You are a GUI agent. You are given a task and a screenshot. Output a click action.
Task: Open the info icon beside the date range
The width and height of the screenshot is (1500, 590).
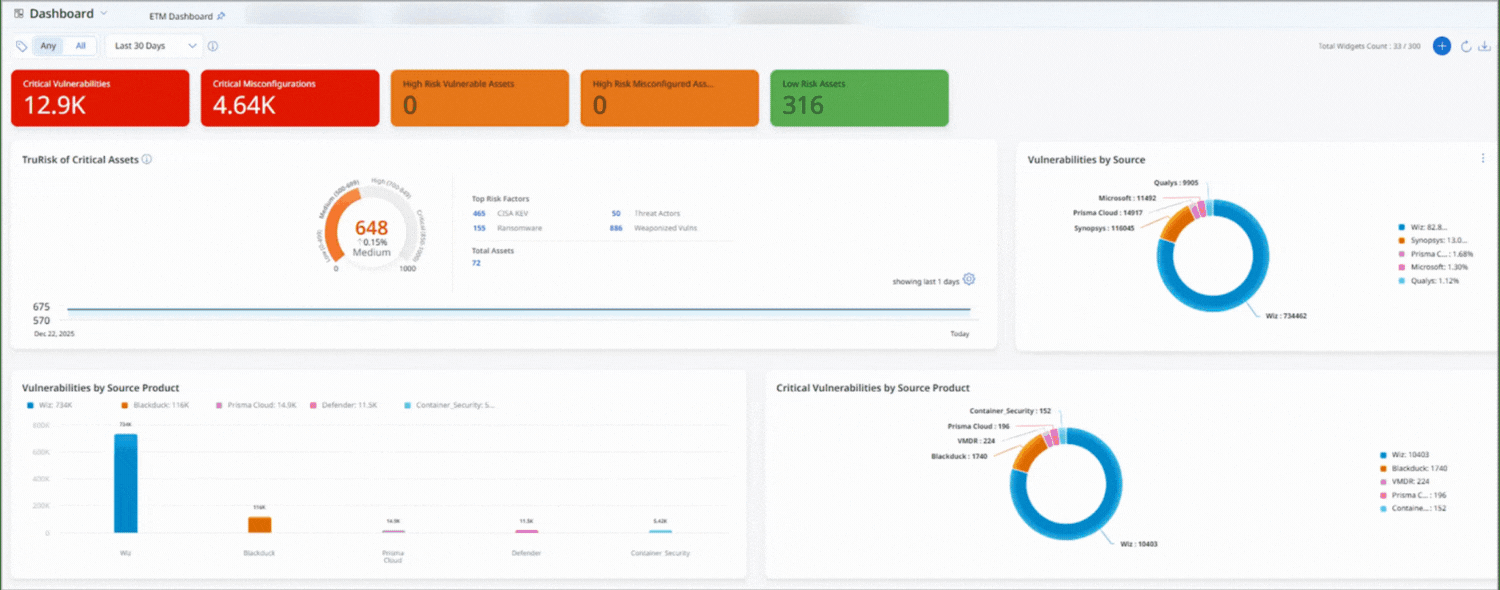point(213,46)
